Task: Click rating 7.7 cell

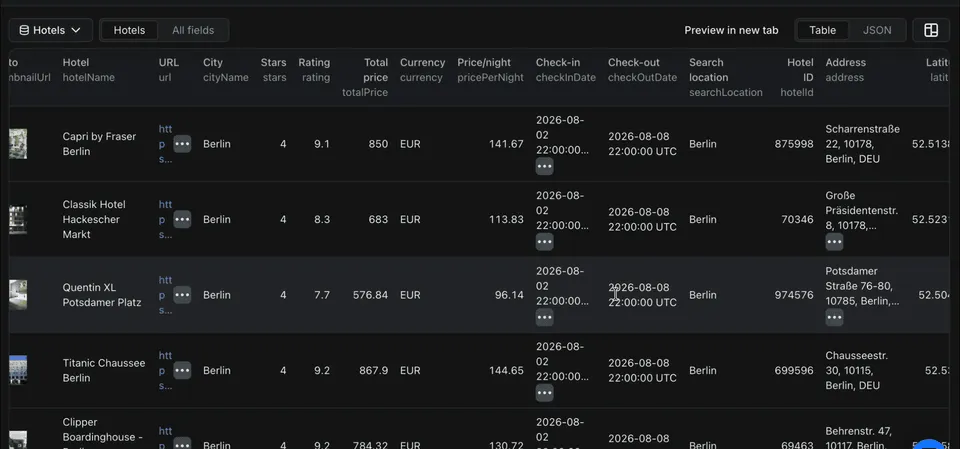Action: [322, 295]
